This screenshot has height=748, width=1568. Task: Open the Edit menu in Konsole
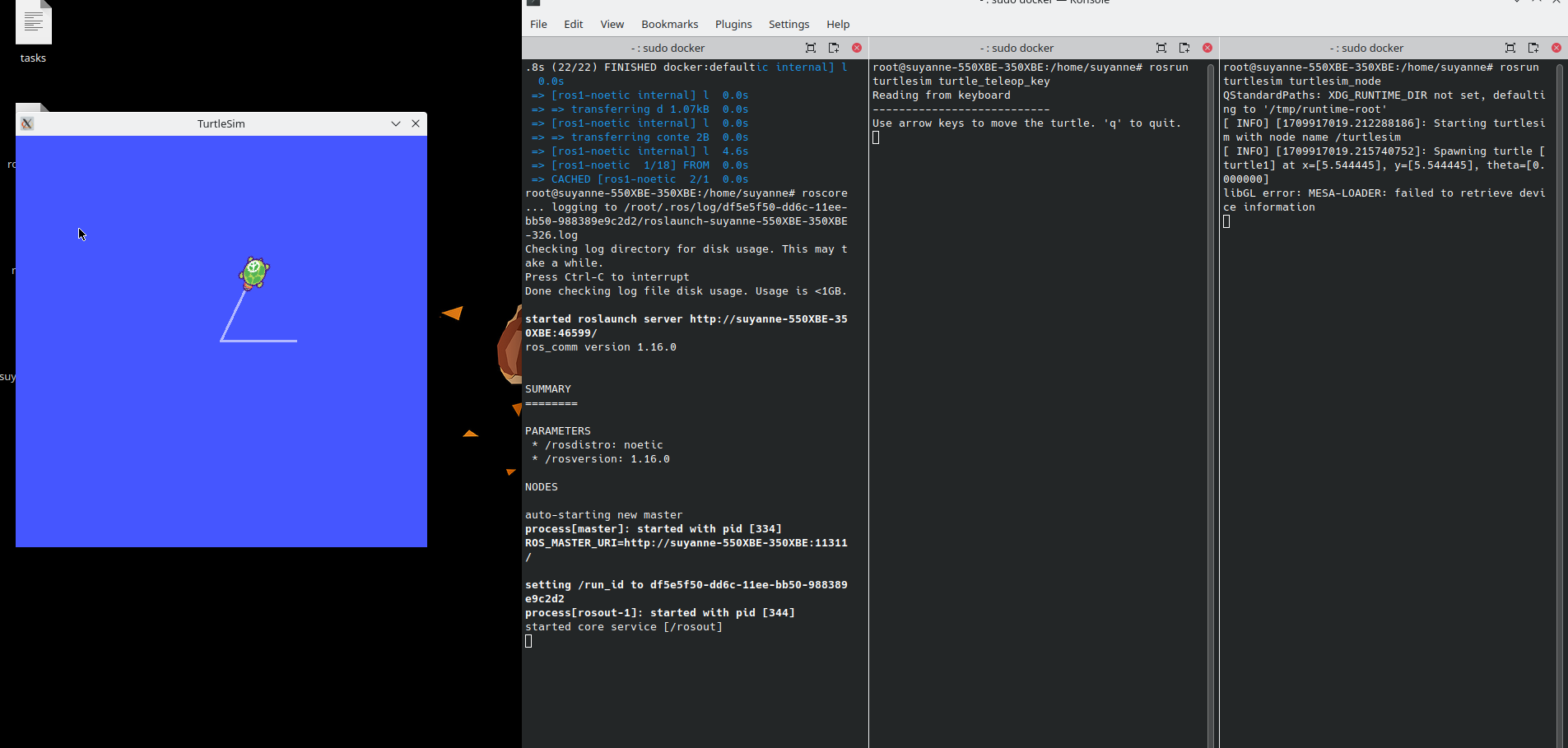pos(573,24)
